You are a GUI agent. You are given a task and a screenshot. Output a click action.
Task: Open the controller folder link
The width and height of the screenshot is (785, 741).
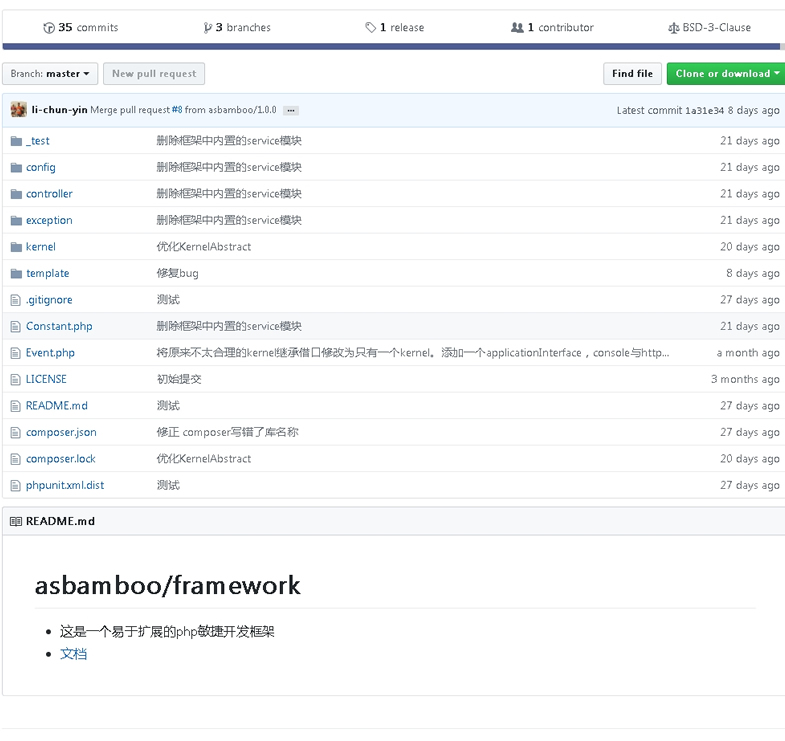(x=49, y=194)
